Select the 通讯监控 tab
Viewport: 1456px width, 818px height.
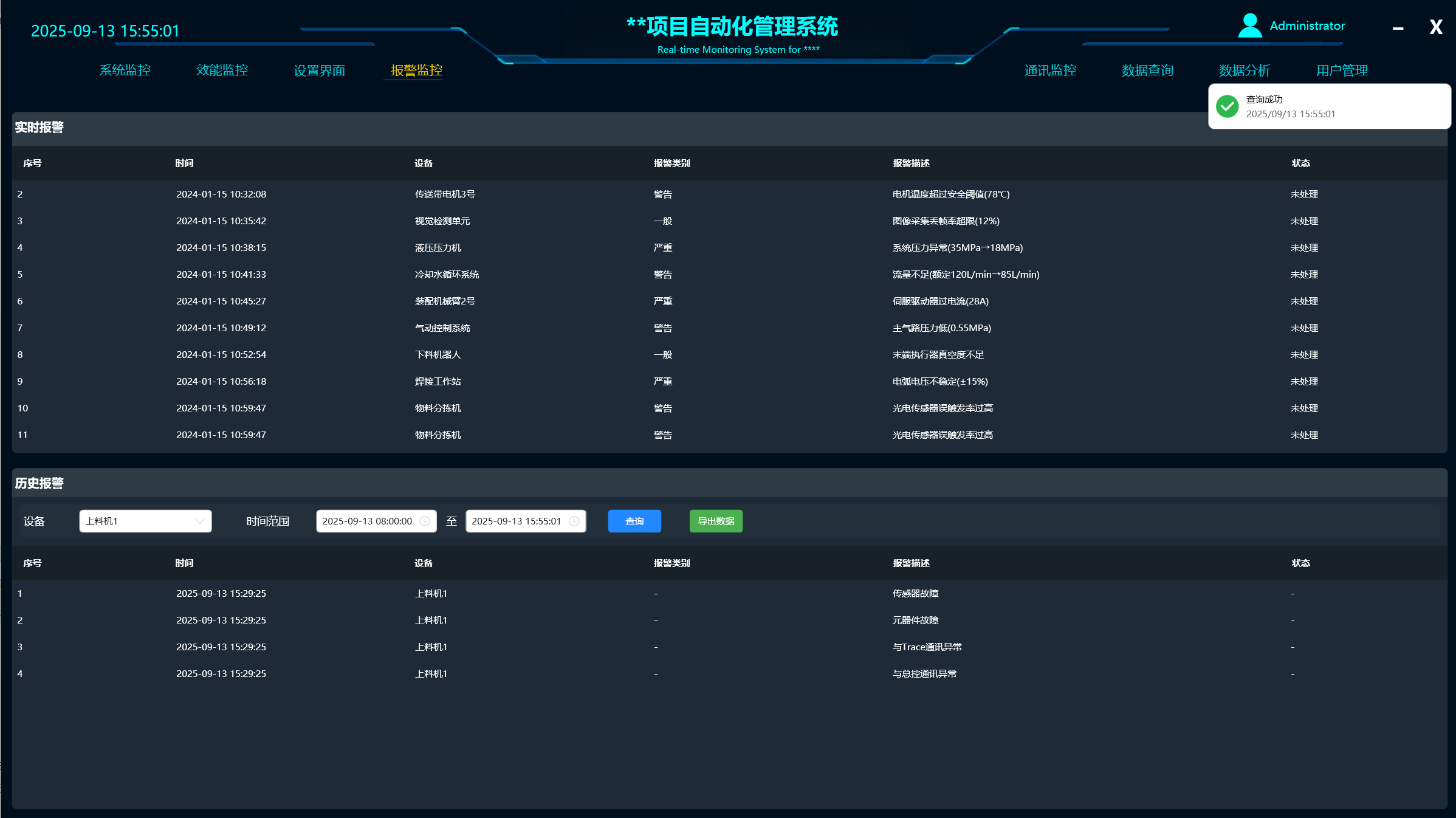coord(1050,70)
